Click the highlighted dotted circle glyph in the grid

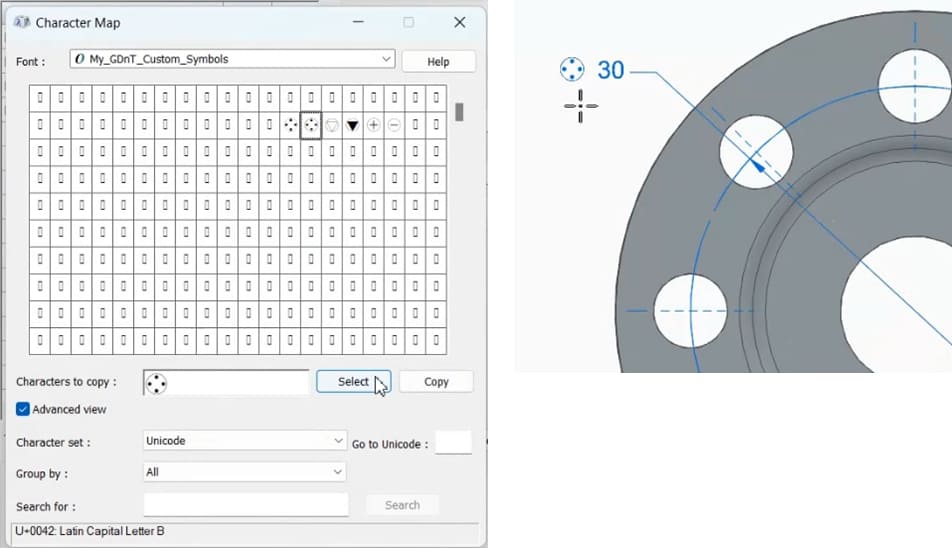click(311, 125)
